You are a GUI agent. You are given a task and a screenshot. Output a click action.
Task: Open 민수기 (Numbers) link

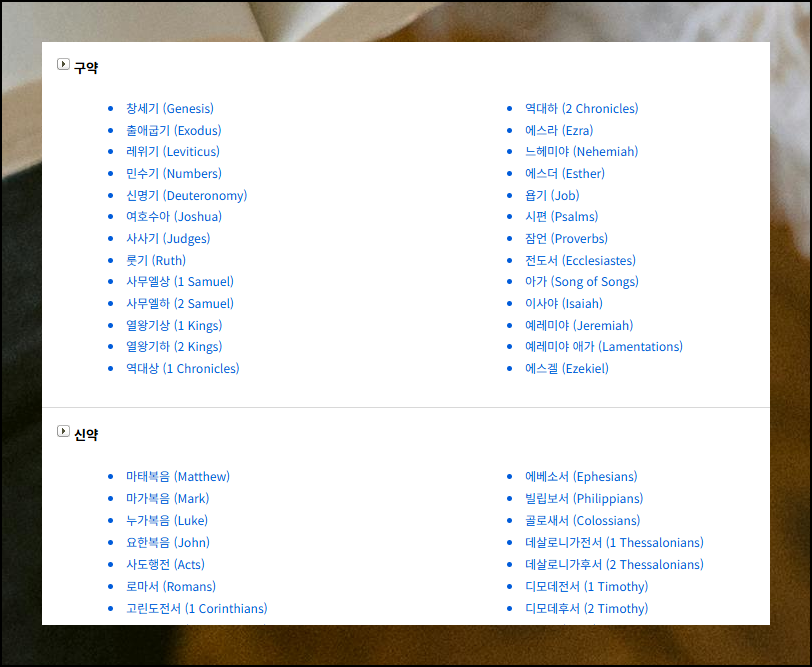tap(174, 173)
